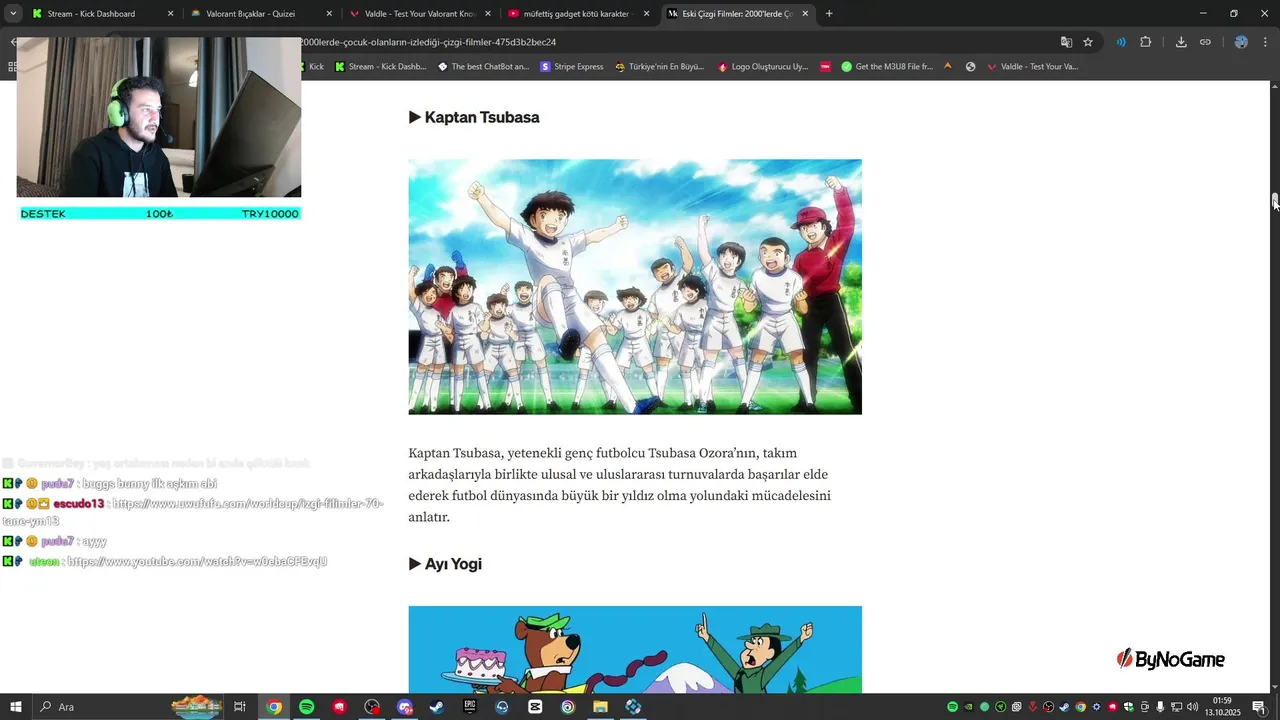This screenshot has width=1280, height=720.
Task: Open the Chrome downloads icon
Action: click(x=1181, y=42)
